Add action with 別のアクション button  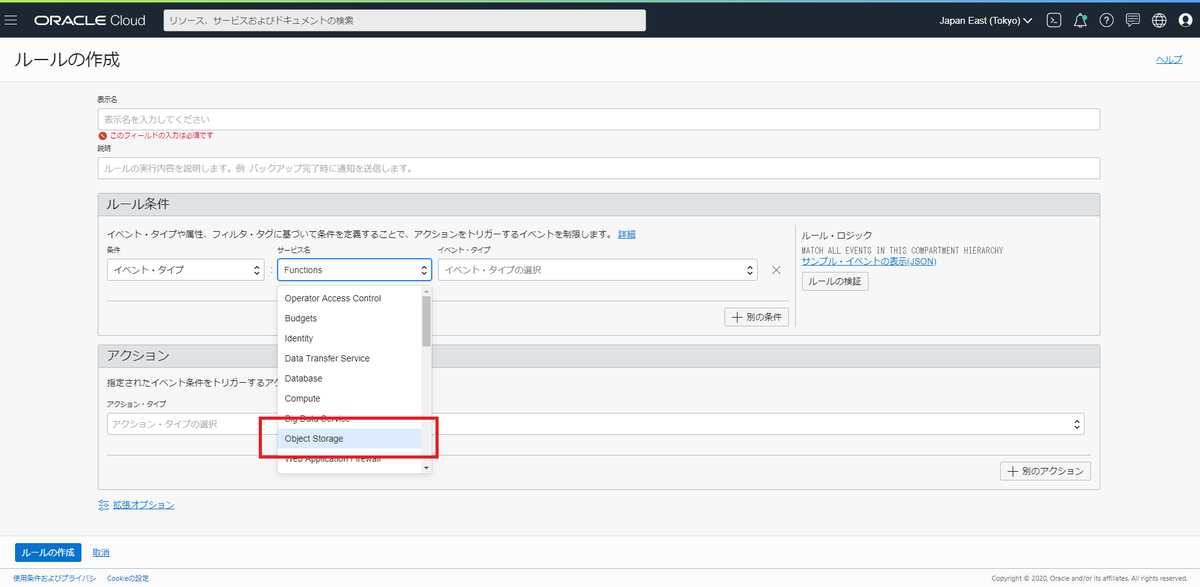pos(1045,471)
